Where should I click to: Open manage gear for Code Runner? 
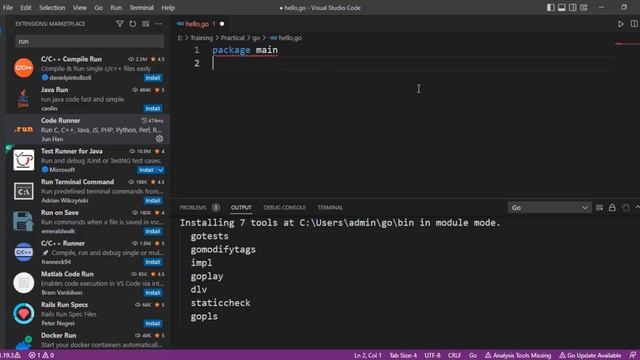[x=160, y=139]
